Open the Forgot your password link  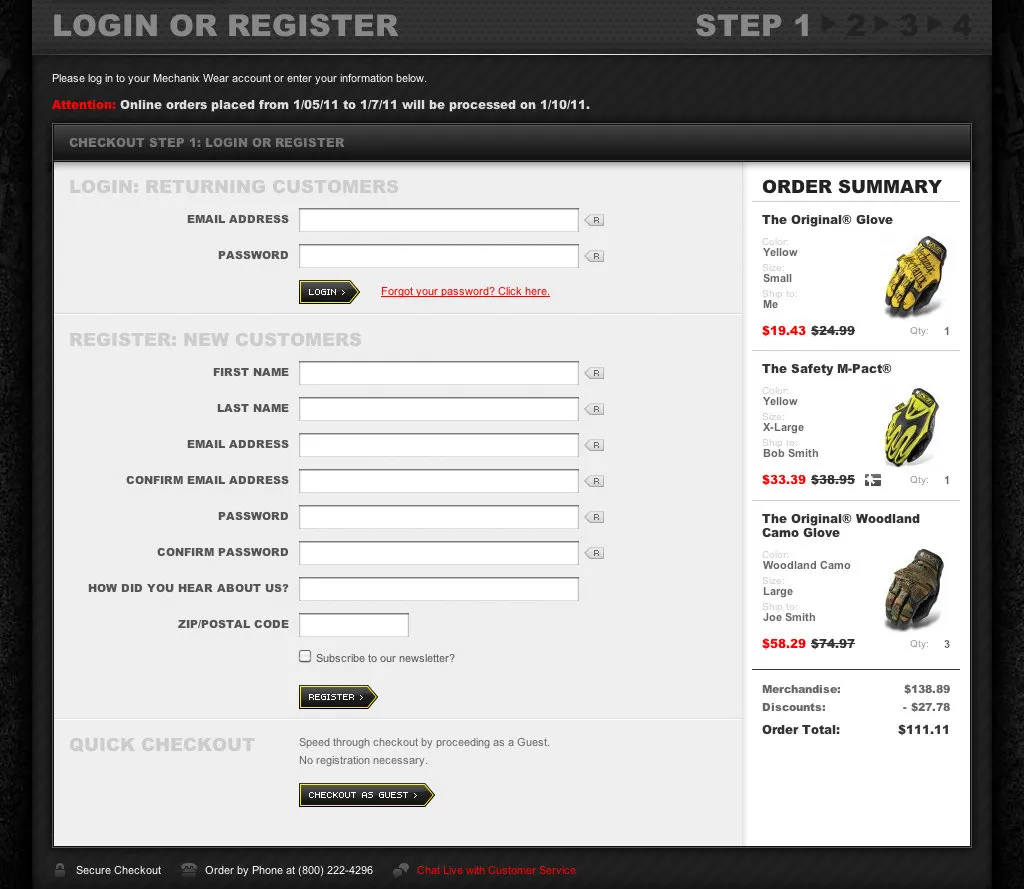click(465, 291)
